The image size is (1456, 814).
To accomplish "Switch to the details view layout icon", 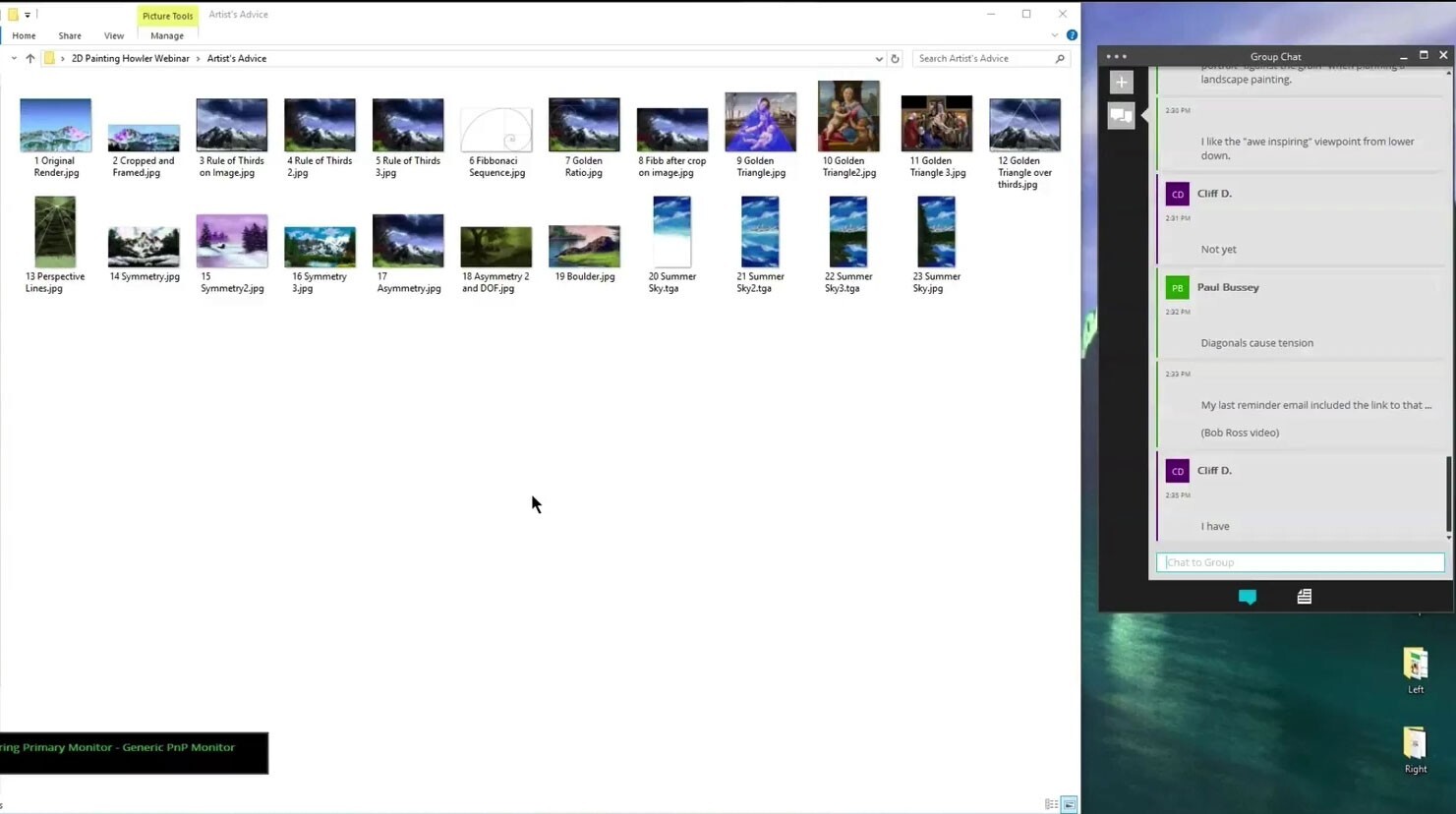I will pos(1051,804).
